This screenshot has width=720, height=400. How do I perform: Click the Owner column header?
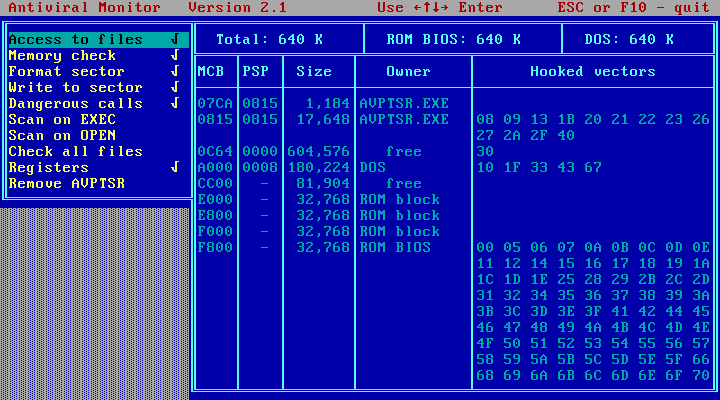coord(408,72)
